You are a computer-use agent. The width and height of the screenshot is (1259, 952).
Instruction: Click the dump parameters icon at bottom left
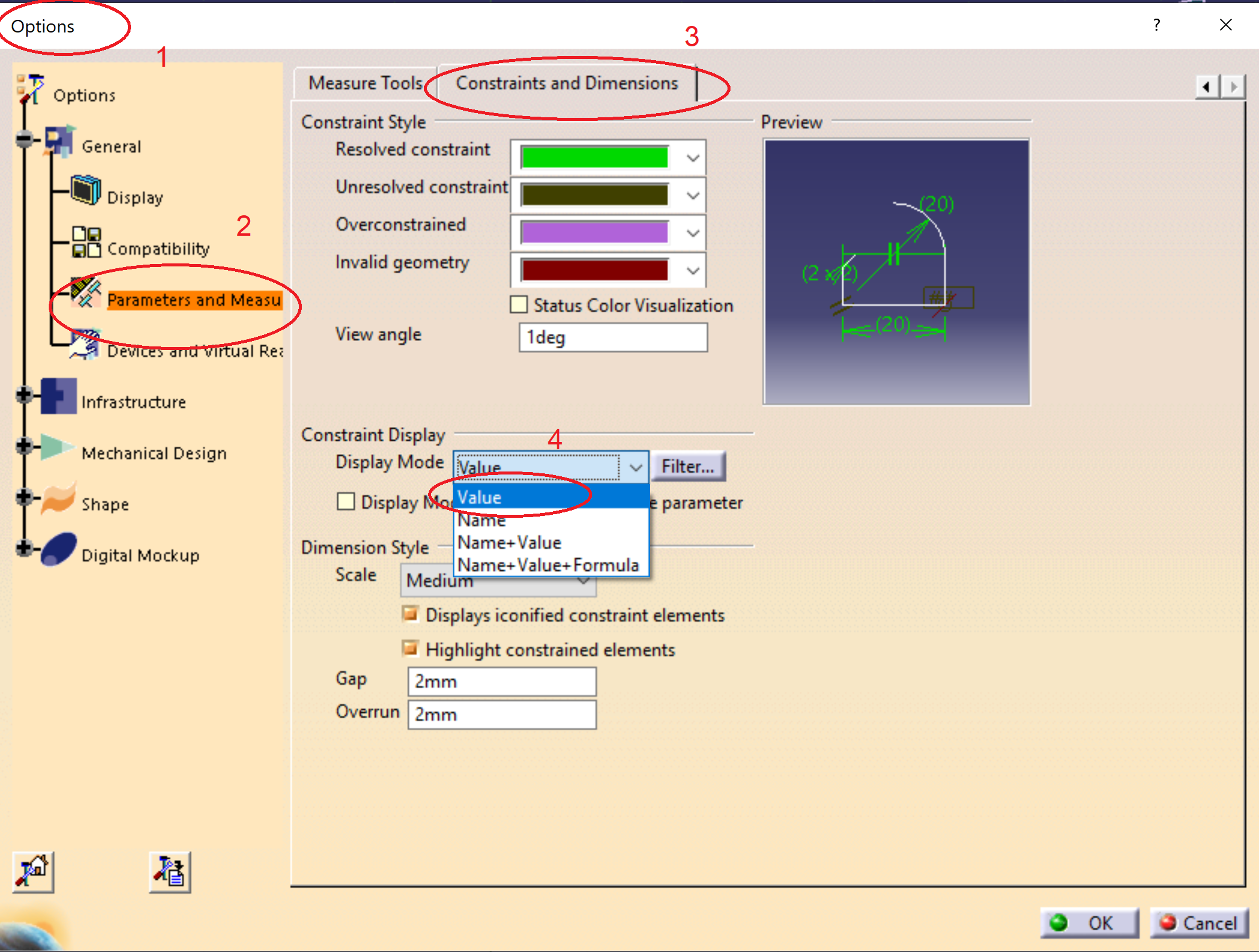tap(170, 871)
